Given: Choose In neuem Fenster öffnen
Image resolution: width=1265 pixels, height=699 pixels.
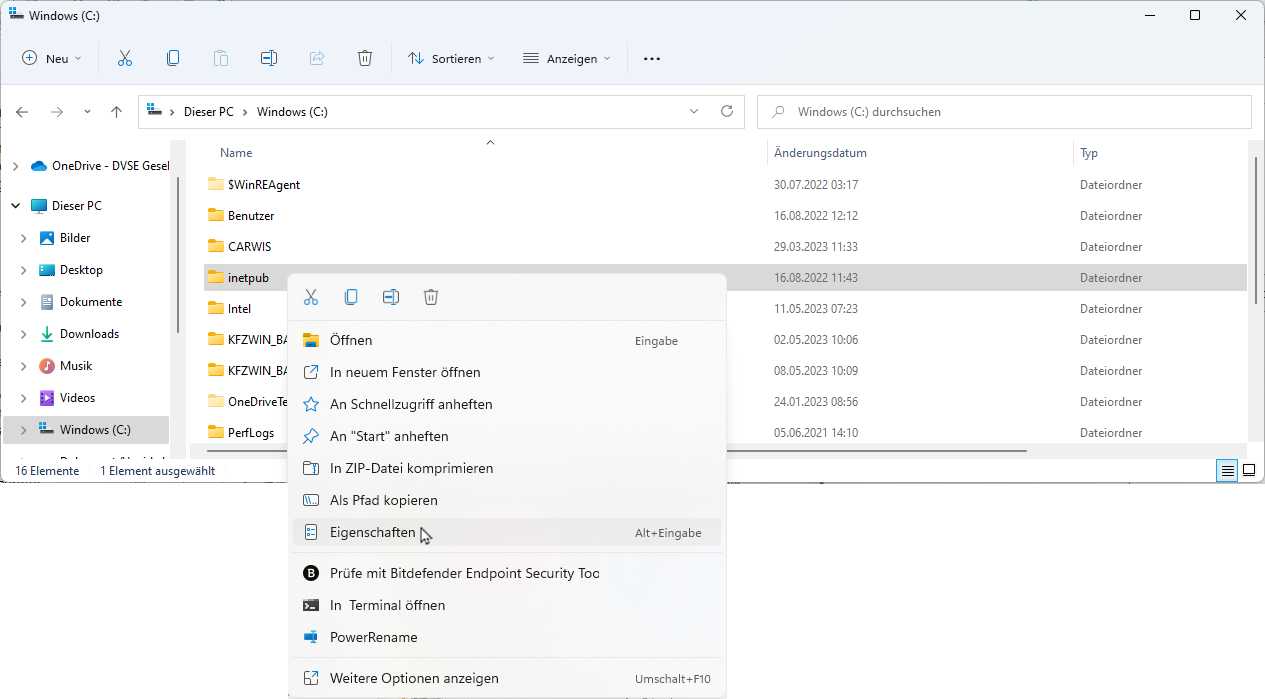Looking at the screenshot, I should point(507,373).
